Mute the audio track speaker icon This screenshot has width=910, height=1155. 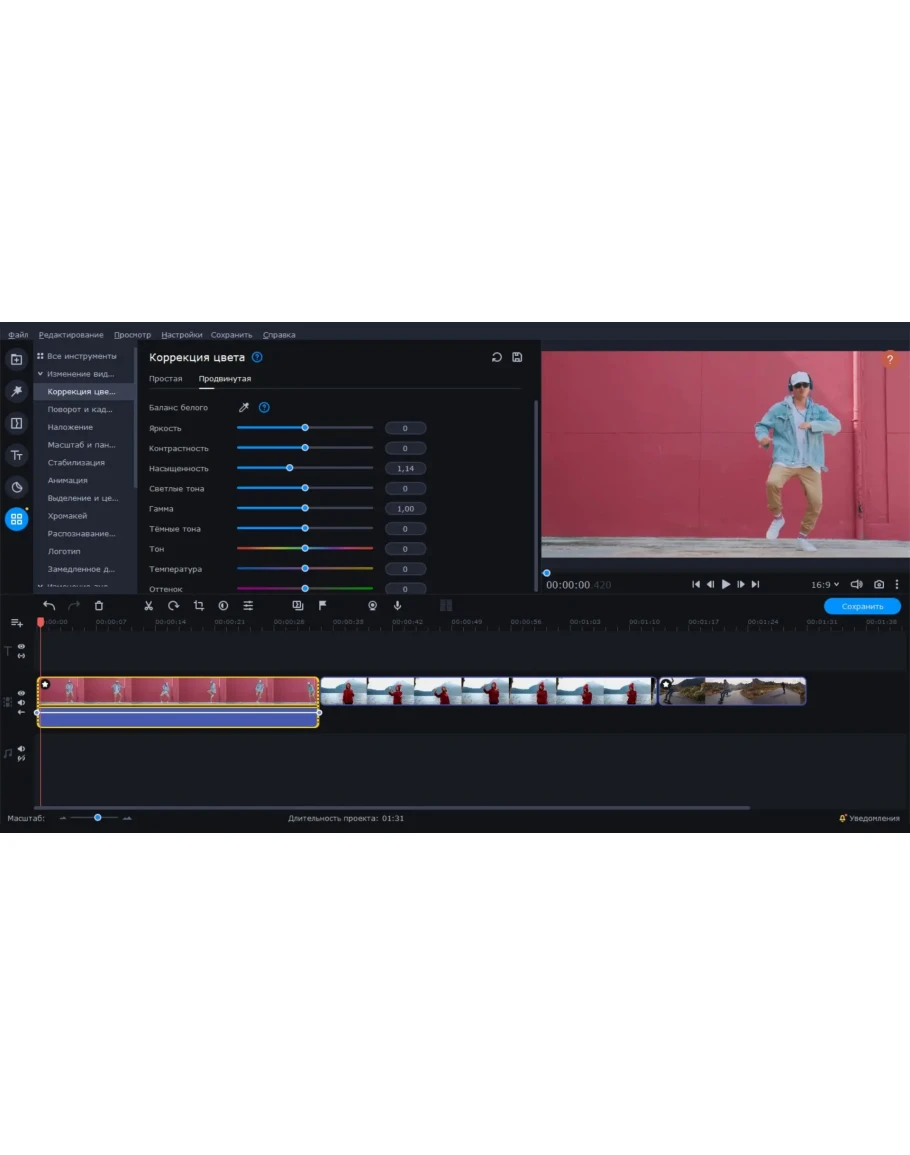(x=21, y=749)
